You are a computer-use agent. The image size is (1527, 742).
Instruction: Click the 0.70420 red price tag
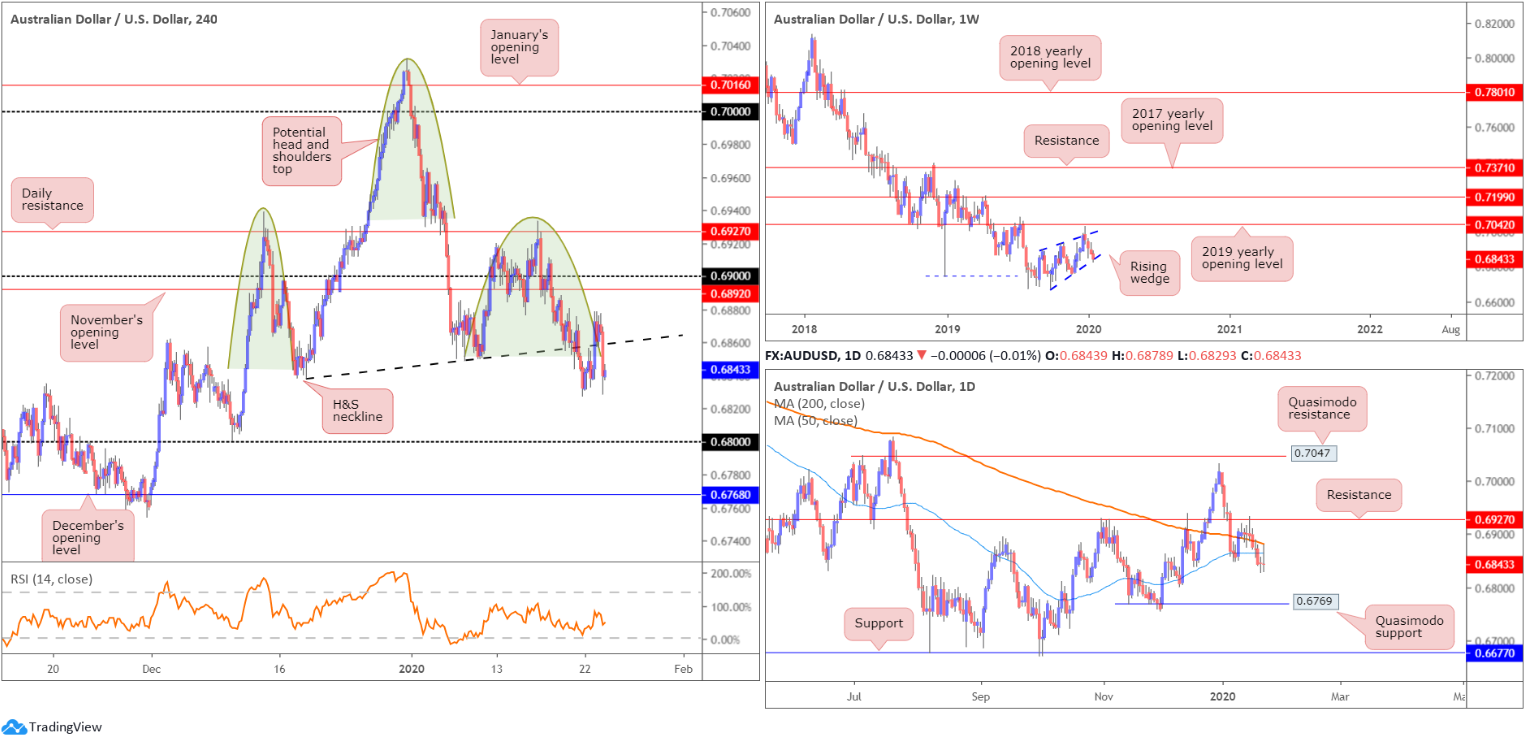point(1495,225)
